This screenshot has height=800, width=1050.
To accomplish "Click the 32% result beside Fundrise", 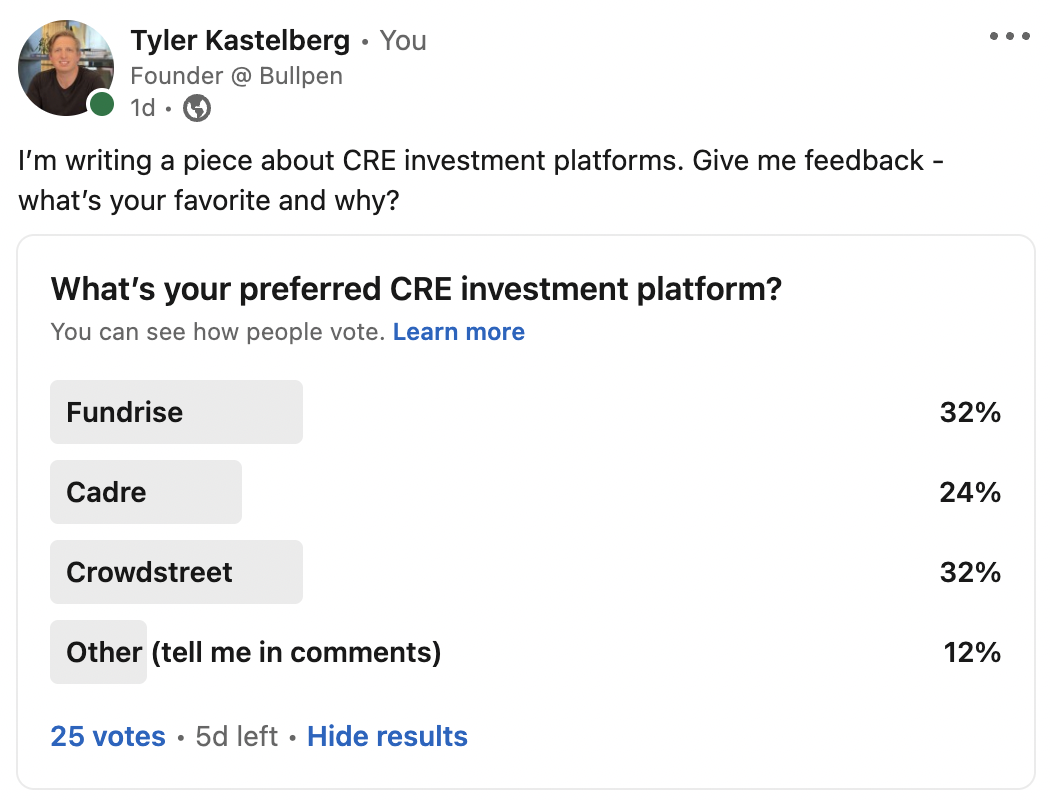I will click(x=970, y=412).
